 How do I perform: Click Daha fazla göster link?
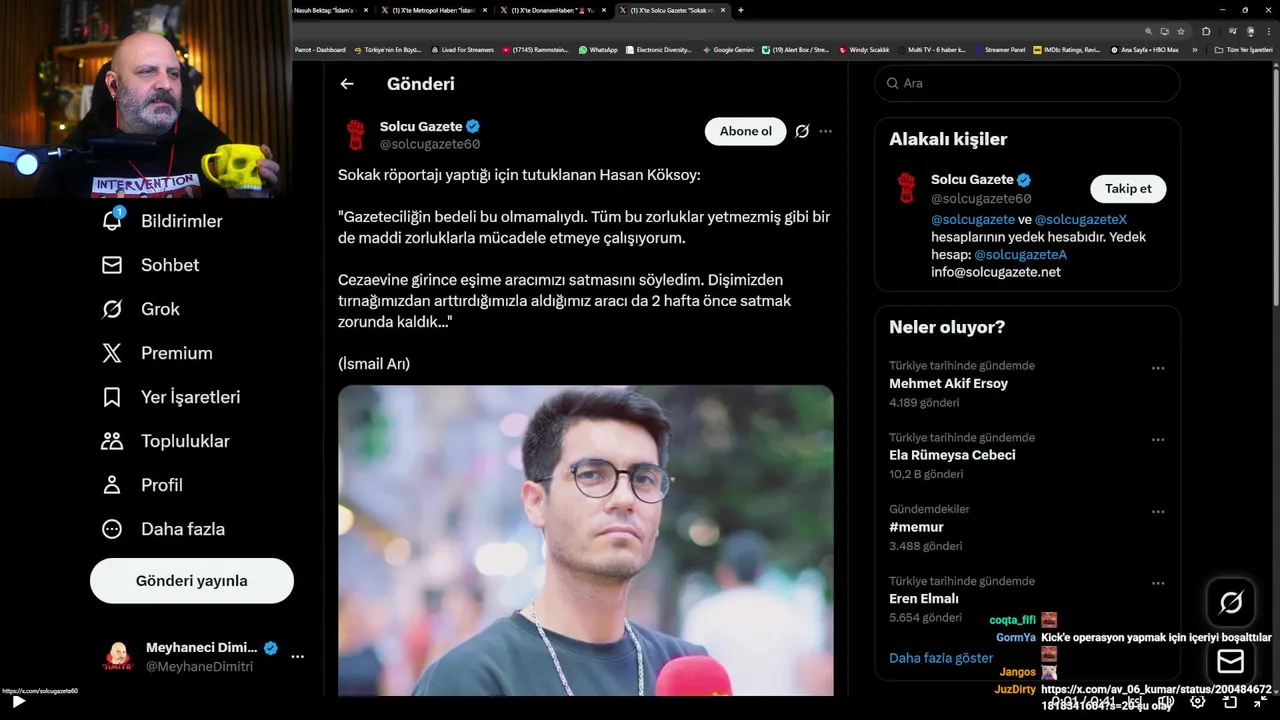[x=941, y=658]
